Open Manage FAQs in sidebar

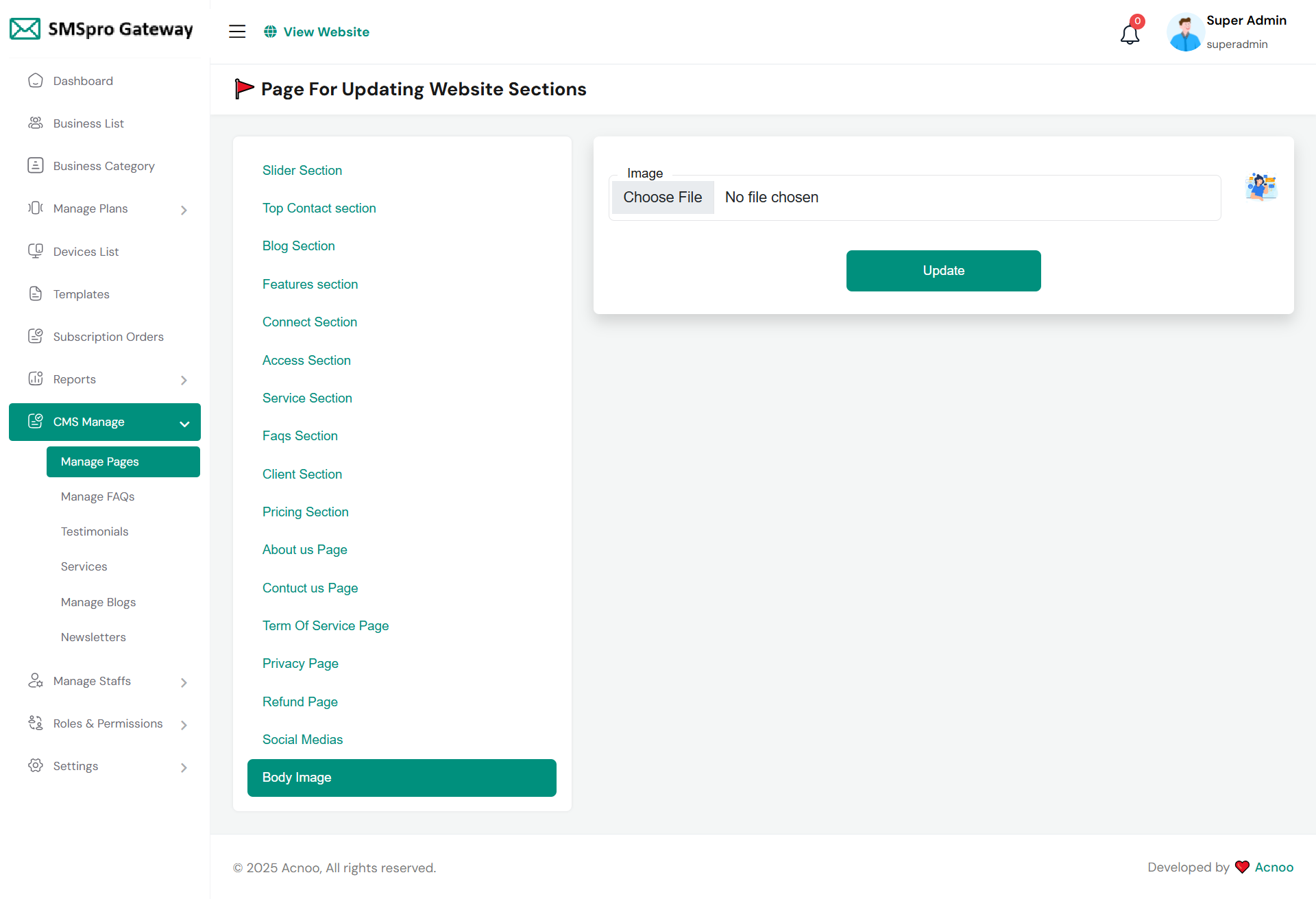(97, 496)
